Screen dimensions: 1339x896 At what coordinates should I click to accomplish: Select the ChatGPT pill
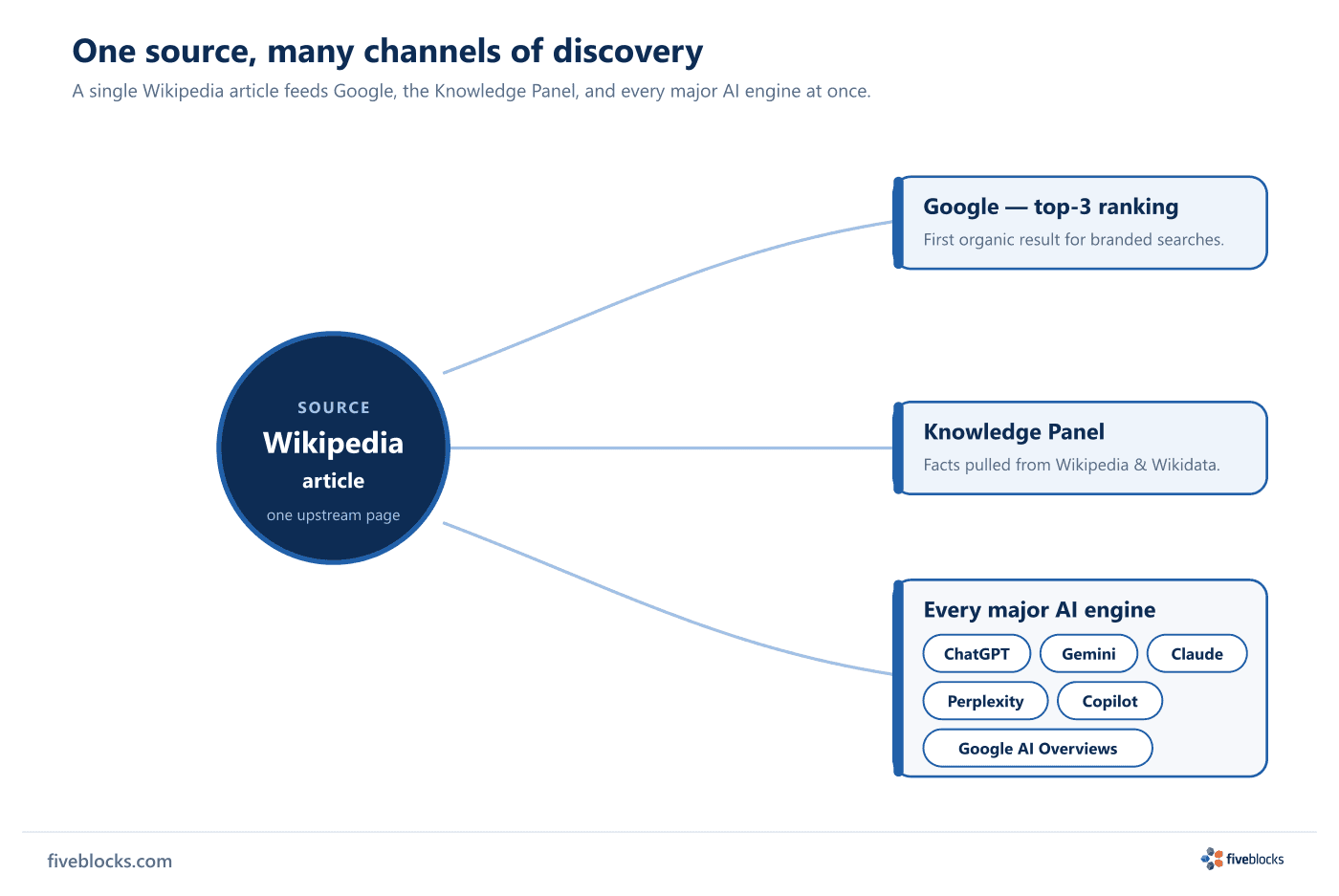click(977, 654)
